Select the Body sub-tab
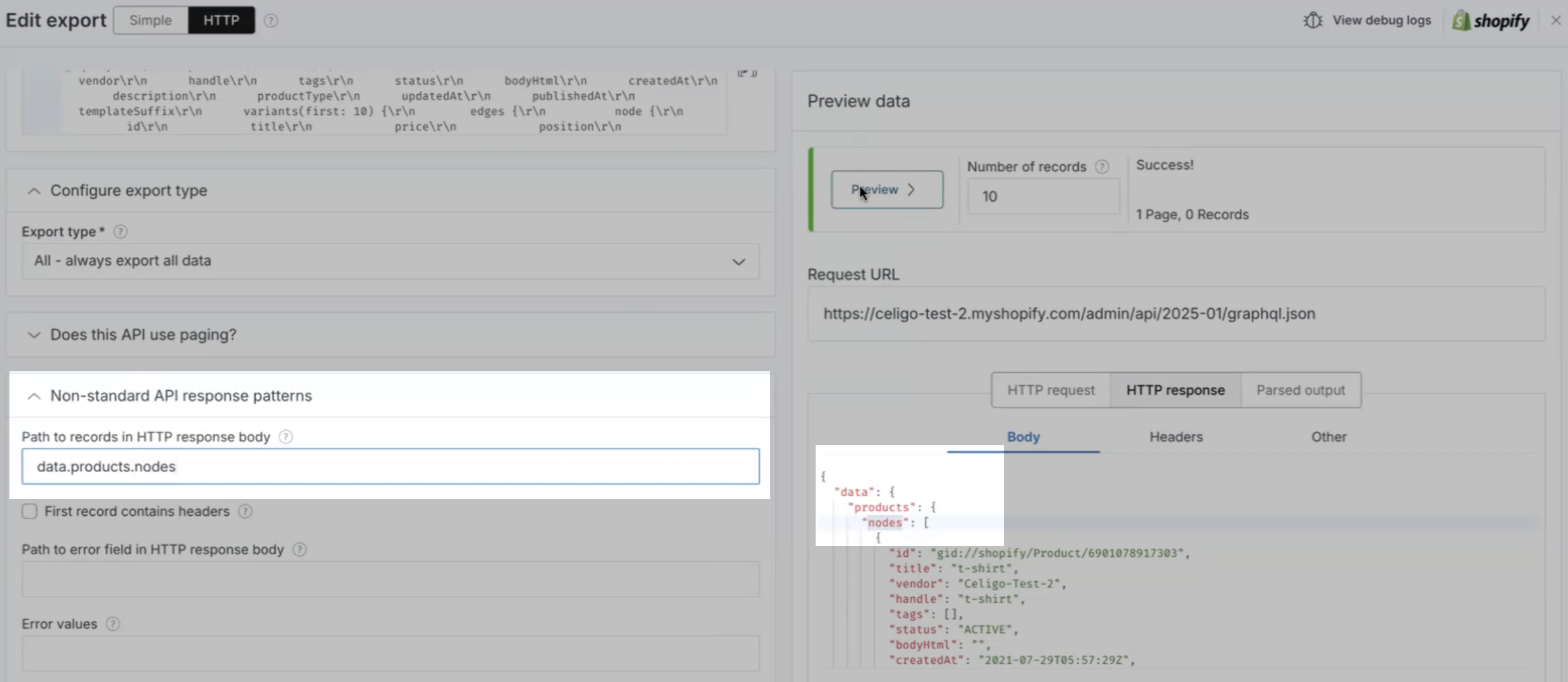 1024,437
